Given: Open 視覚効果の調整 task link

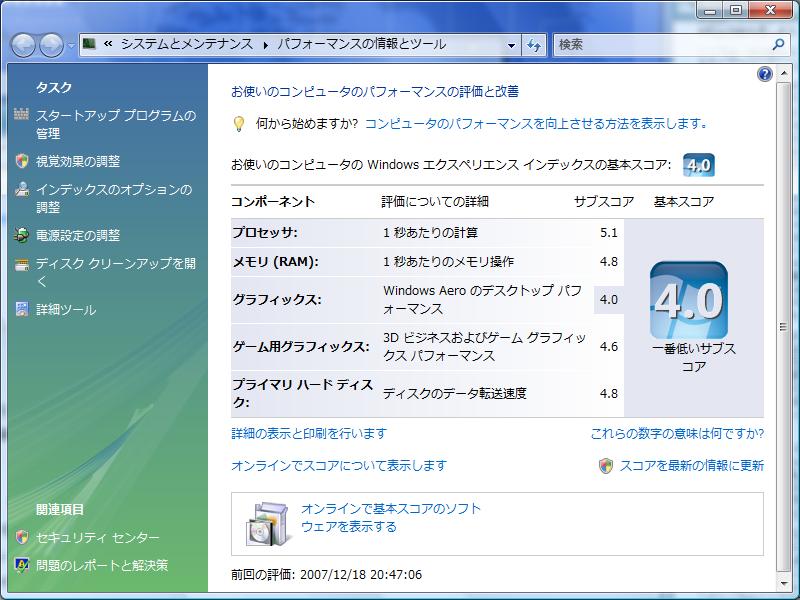Looking at the screenshot, I should pos(78,161).
